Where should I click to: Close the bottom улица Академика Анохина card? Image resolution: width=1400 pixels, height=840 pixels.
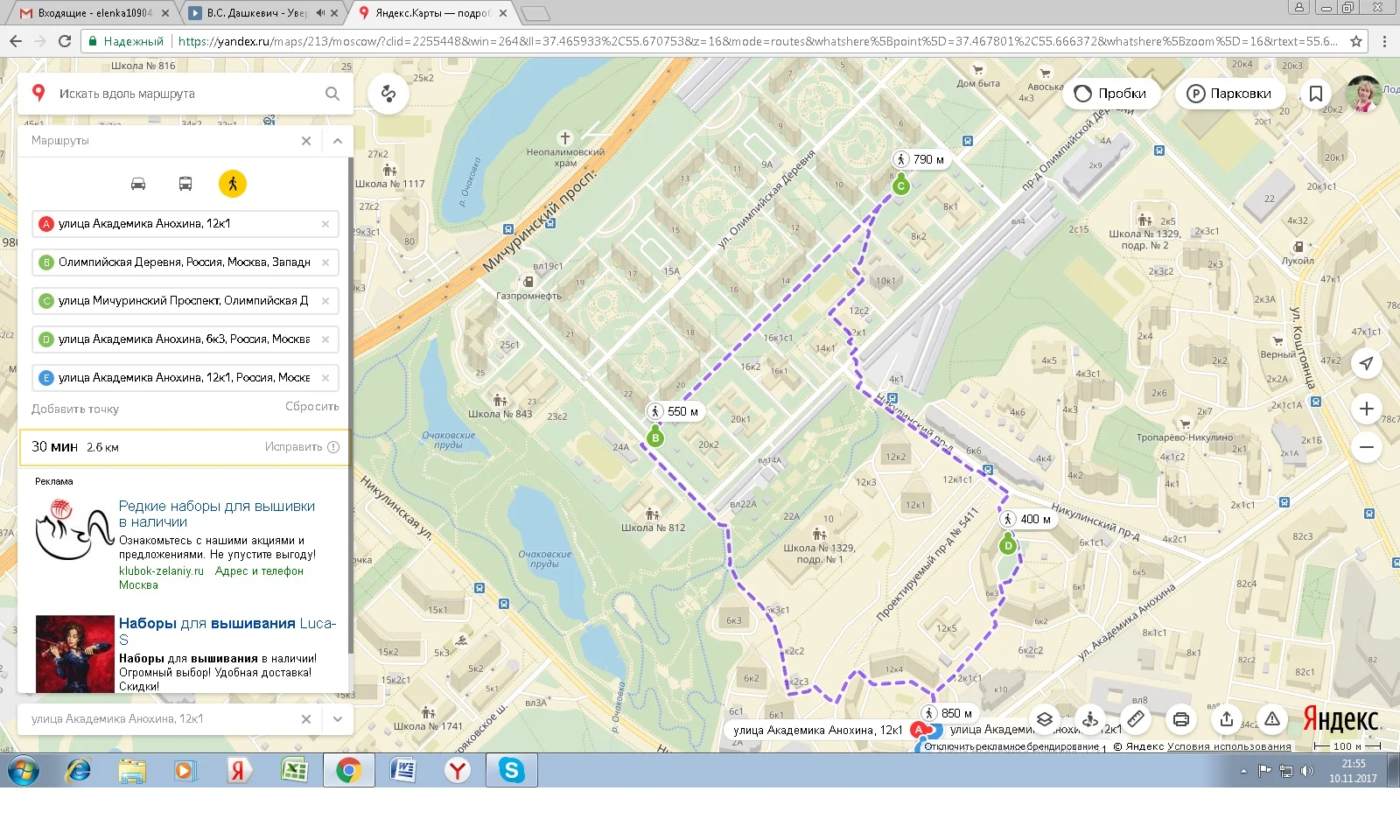coord(306,719)
